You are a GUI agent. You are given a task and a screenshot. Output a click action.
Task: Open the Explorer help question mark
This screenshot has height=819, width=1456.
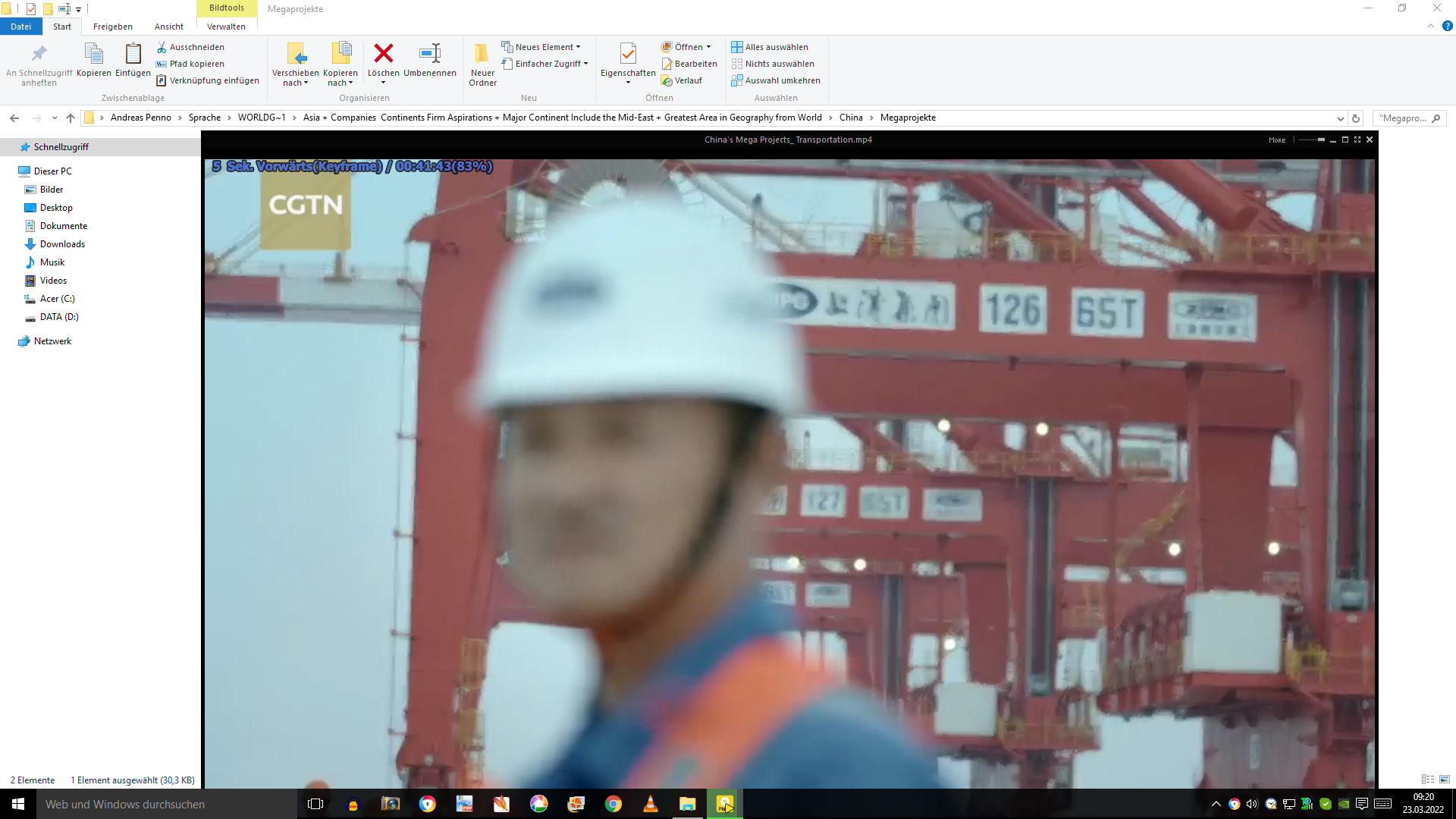[1447, 26]
